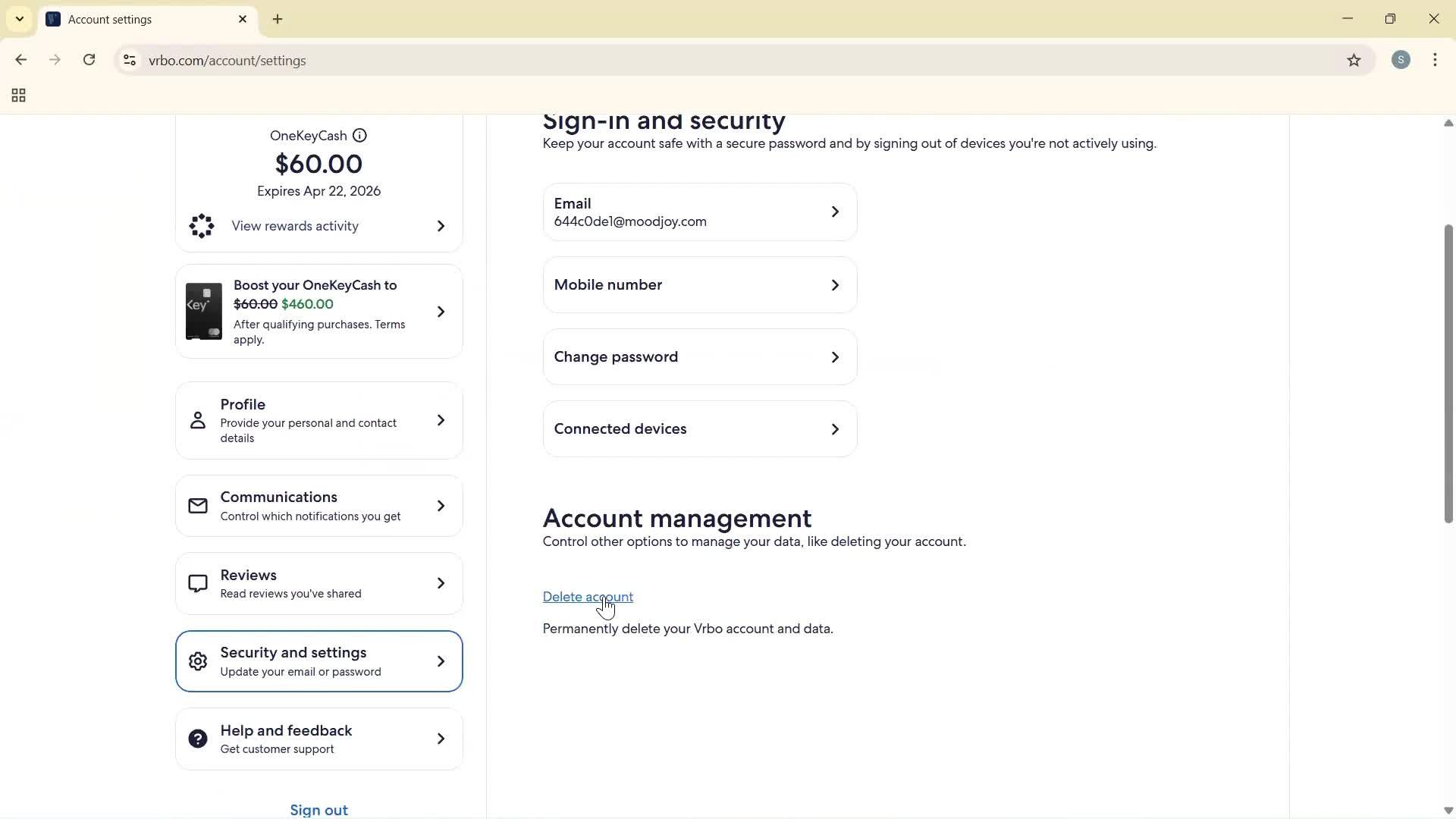Image resolution: width=1456 pixels, height=819 pixels.
Task: Expand the Mobile number option
Action: [835, 285]
